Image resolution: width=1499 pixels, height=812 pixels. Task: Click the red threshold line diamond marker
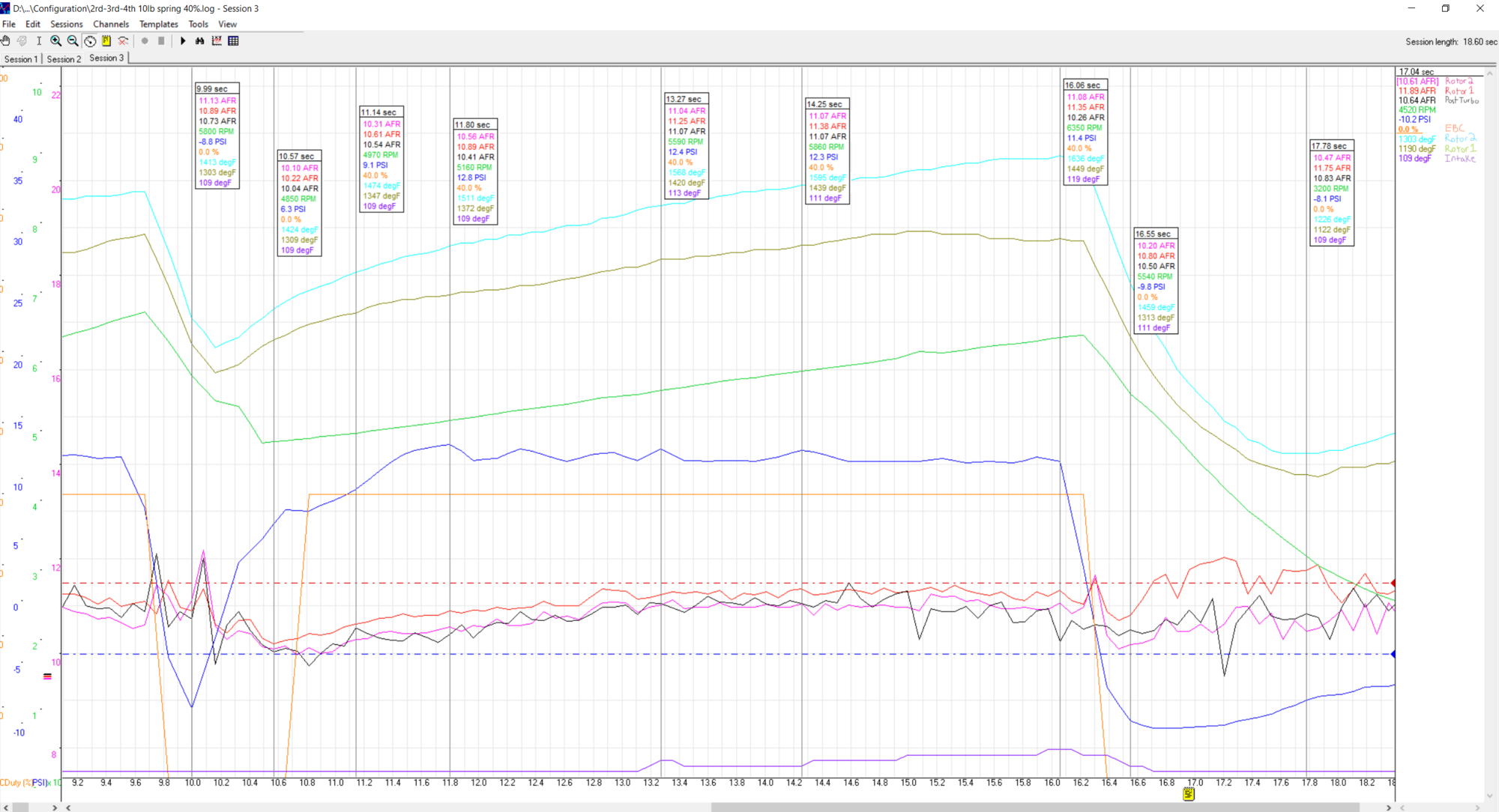point(1393,583)
